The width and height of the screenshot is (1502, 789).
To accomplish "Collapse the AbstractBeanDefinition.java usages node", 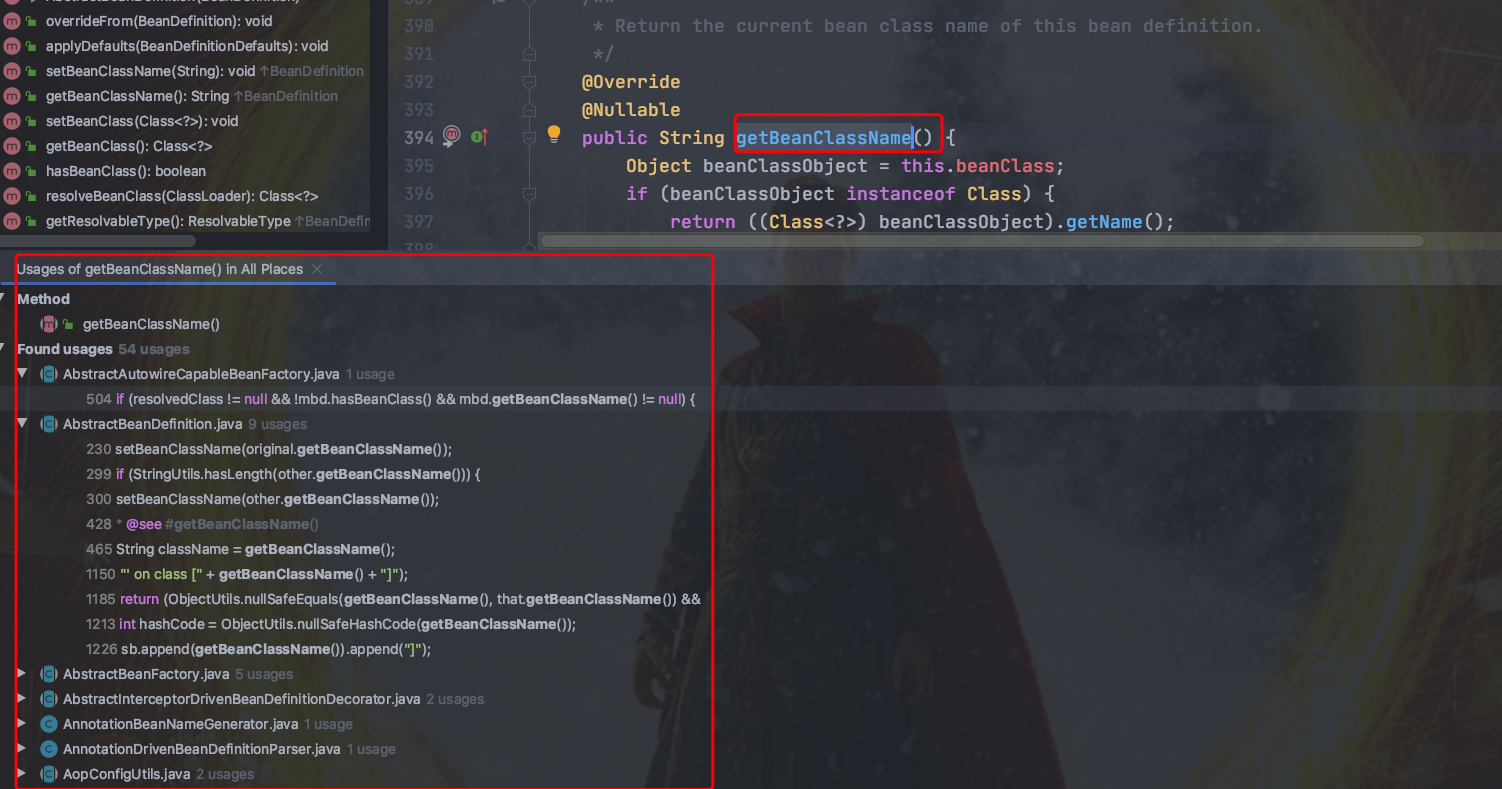I will 22,424.
